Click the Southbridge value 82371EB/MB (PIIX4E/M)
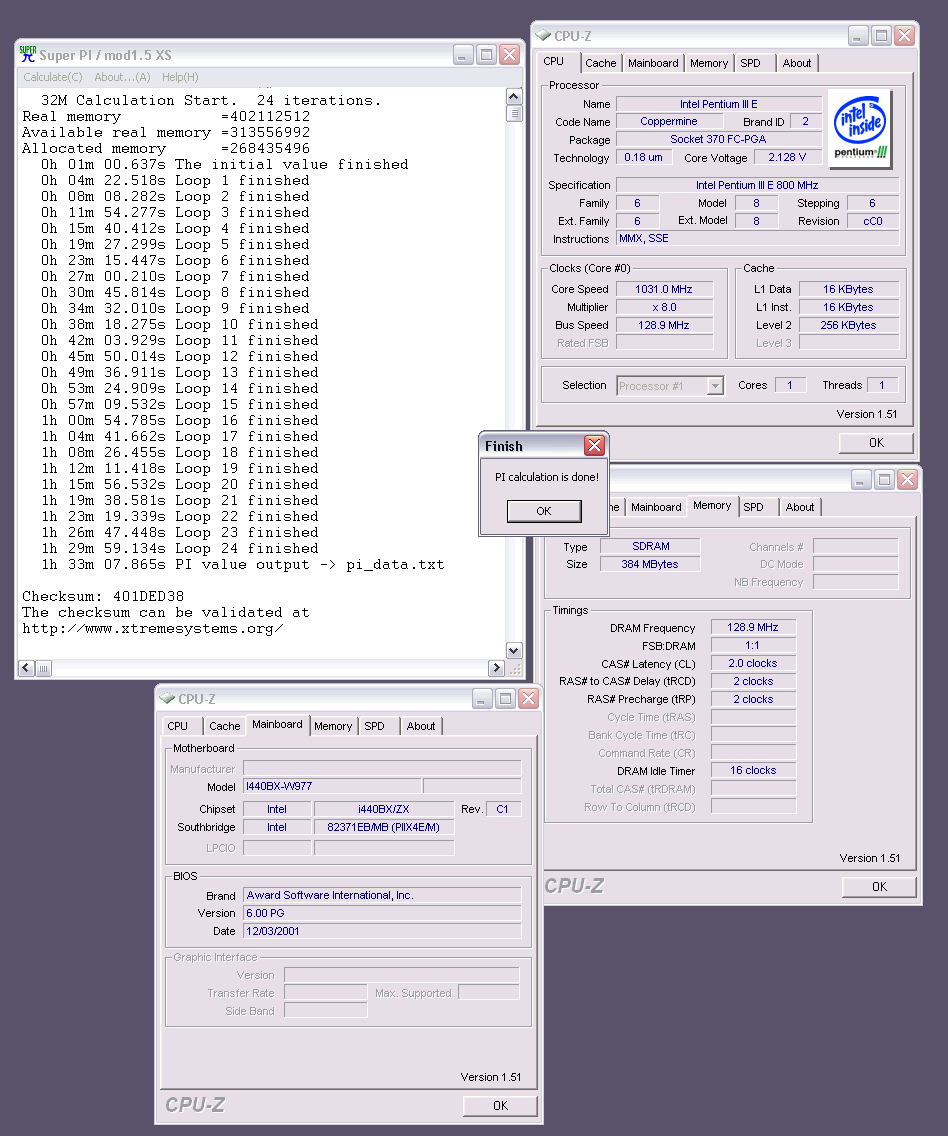Image resolution: width=948 pixels, height=1136 pixels. click(x=383, y=827)
